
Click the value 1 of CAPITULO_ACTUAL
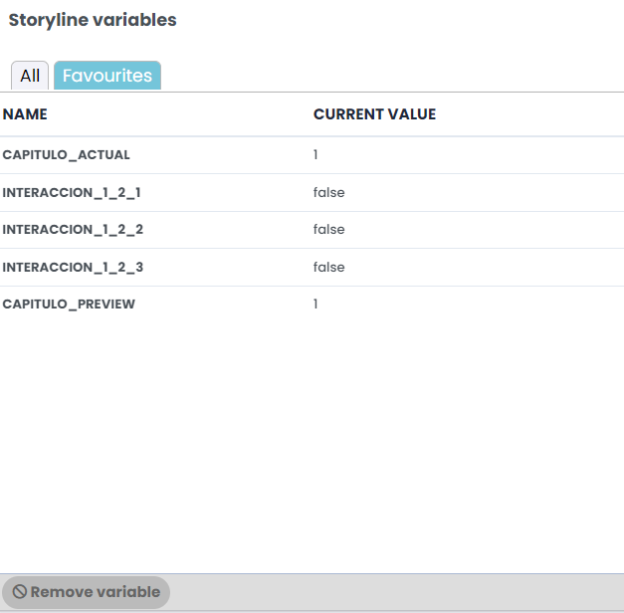(x=316, y=155)
